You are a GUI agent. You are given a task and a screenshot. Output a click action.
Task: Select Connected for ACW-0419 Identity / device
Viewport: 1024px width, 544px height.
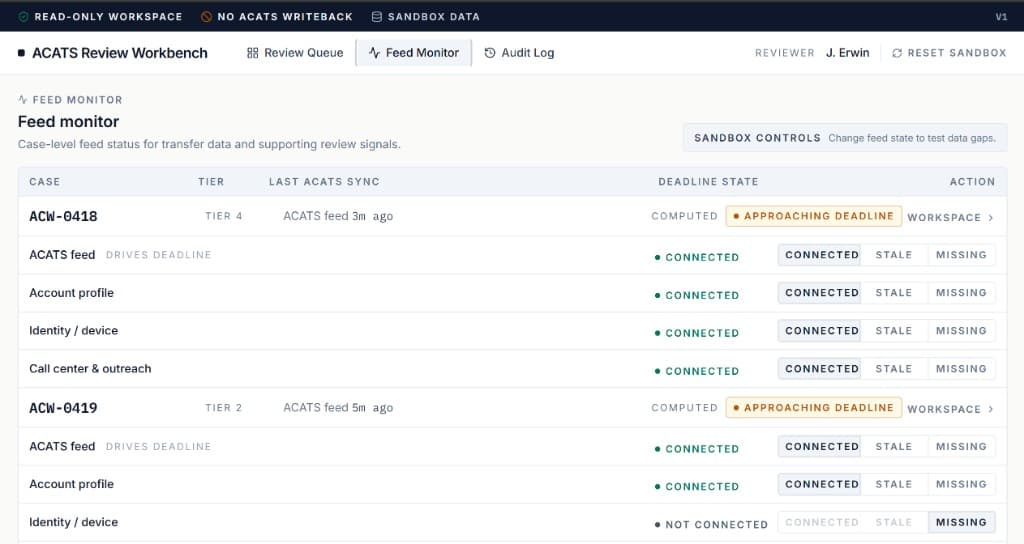[x=820, y=522]
